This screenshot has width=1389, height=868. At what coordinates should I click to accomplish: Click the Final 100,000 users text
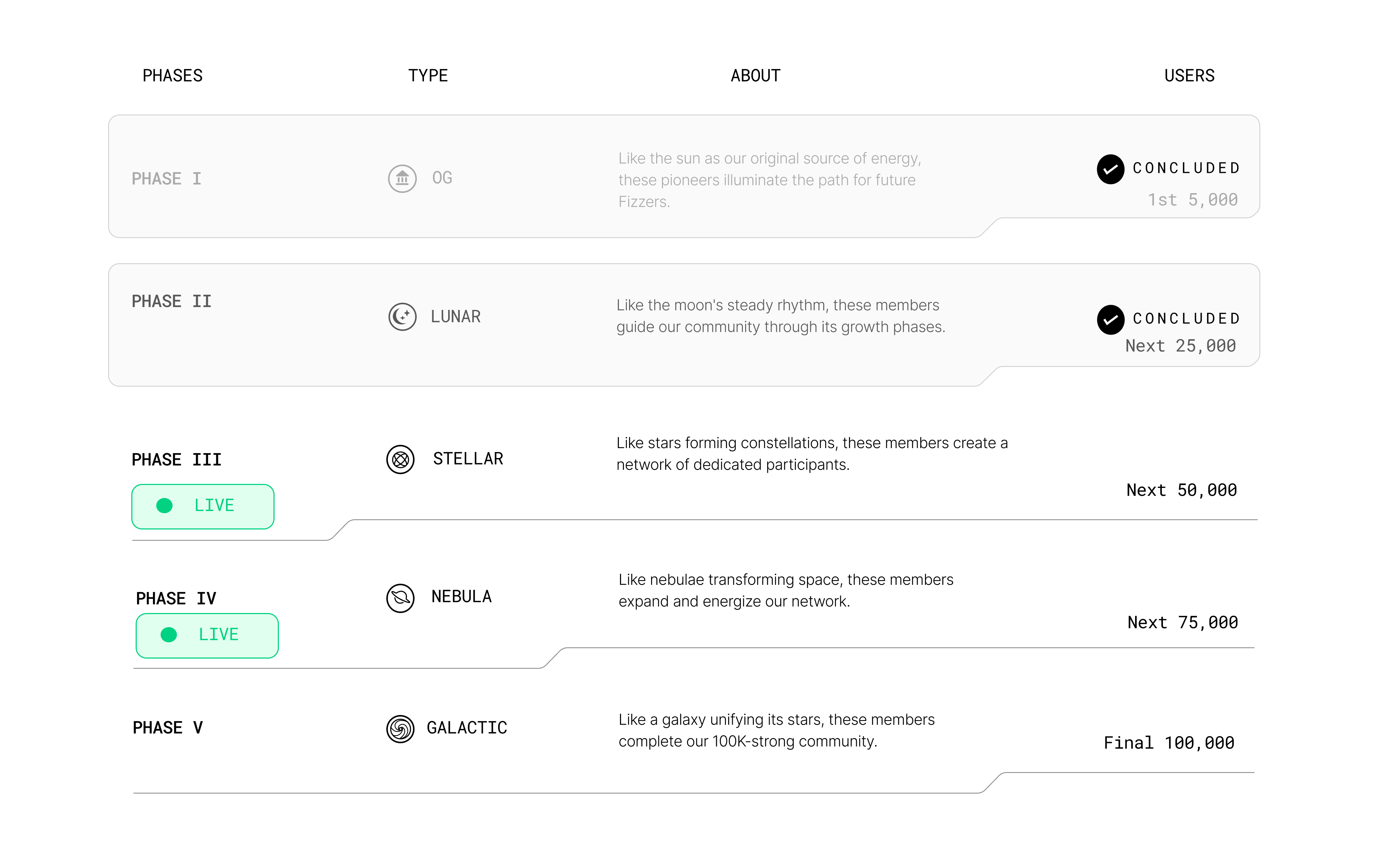(1169, 743)
